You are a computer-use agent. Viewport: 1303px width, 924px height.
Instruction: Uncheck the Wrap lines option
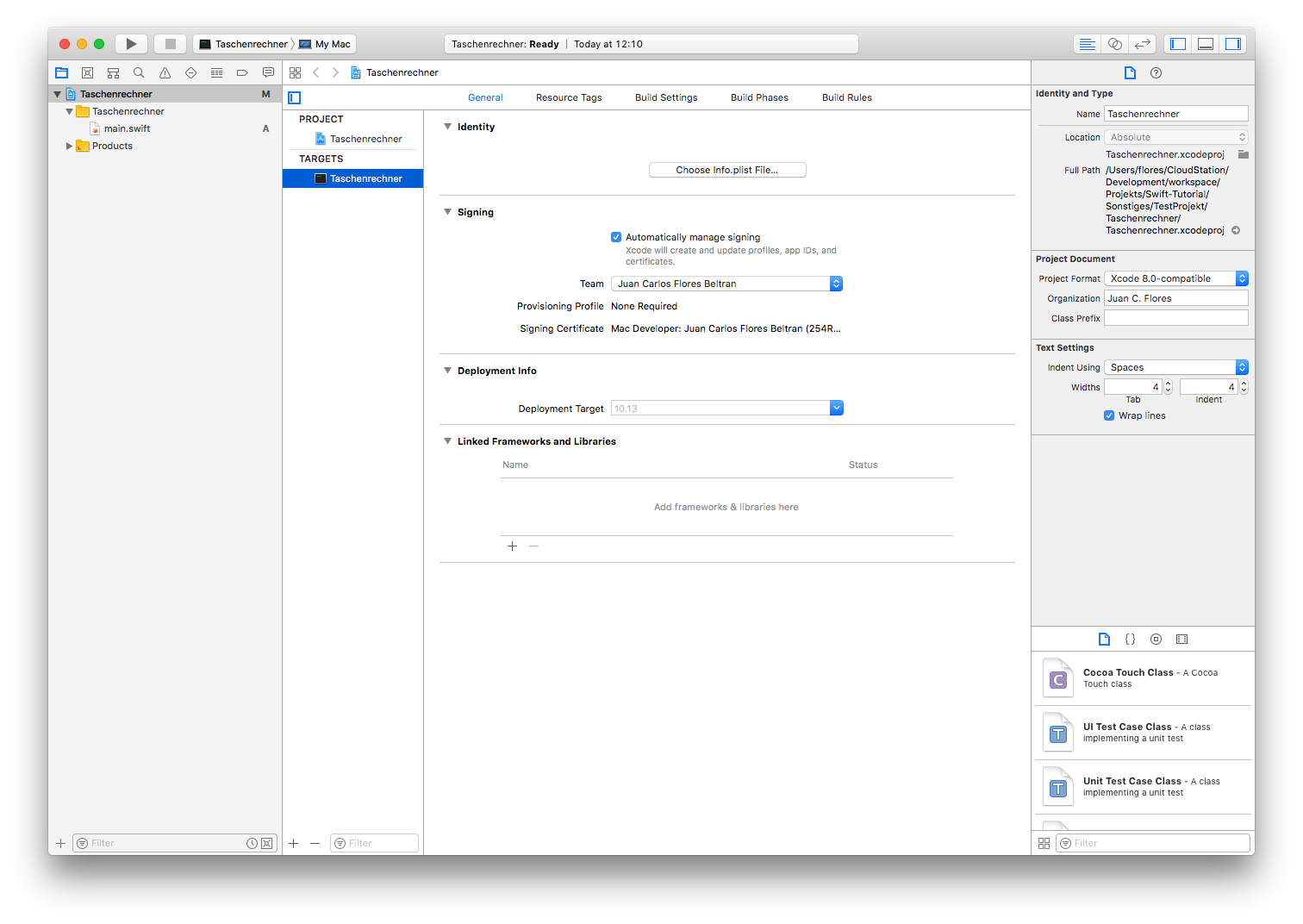pyautogui.click(x=1109, y=415)
